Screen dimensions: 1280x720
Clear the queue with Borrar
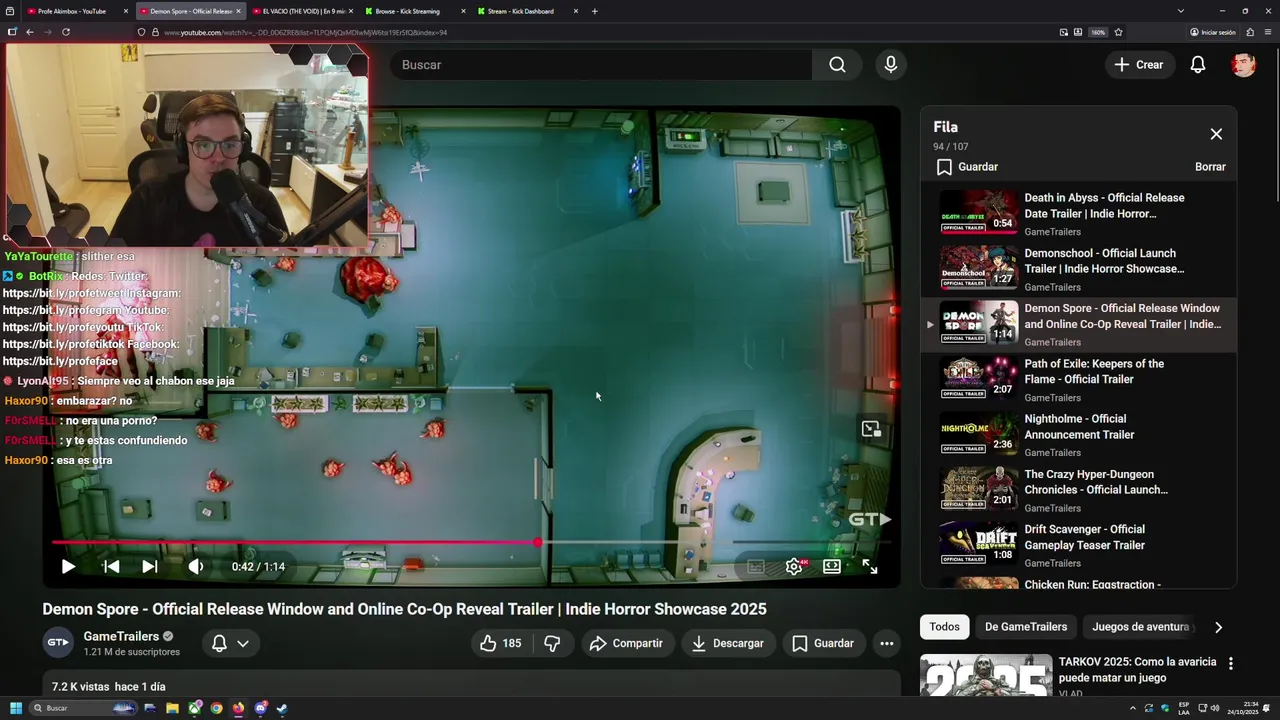[x=1210, y=167]
